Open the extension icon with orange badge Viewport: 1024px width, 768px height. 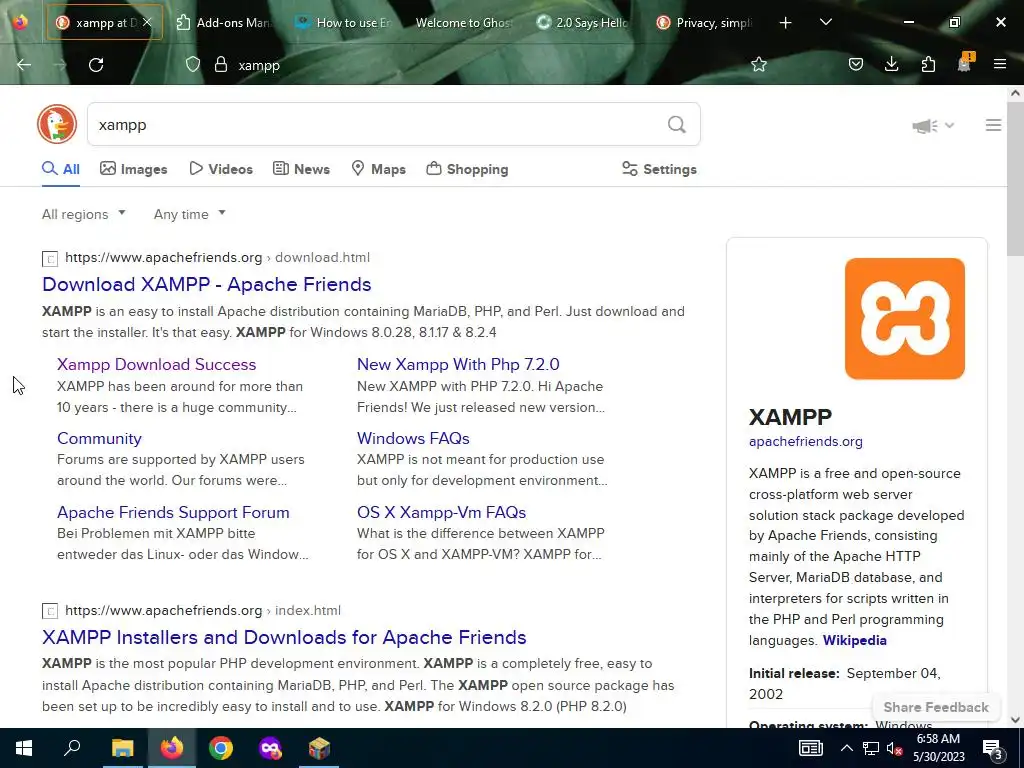(965, 63)
